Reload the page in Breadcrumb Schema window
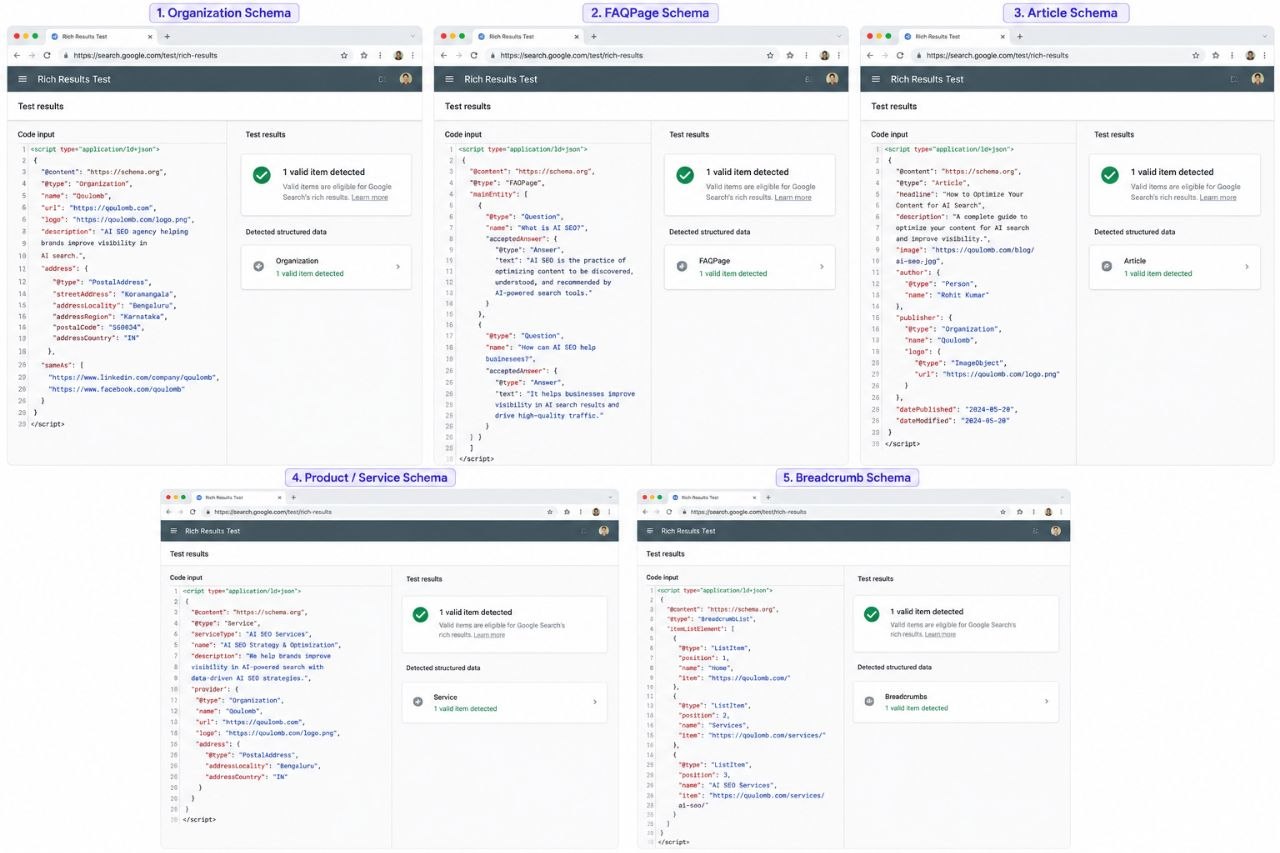 point(668,511)
